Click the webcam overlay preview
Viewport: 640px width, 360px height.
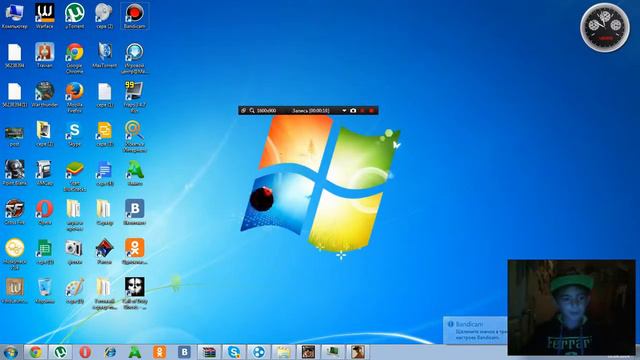click(x=571, y=307)
